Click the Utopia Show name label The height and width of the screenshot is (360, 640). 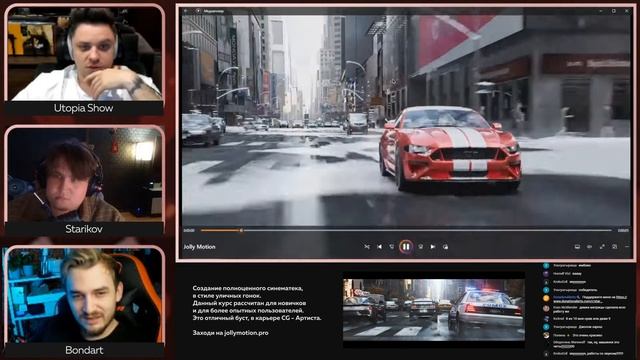(84, 108)
